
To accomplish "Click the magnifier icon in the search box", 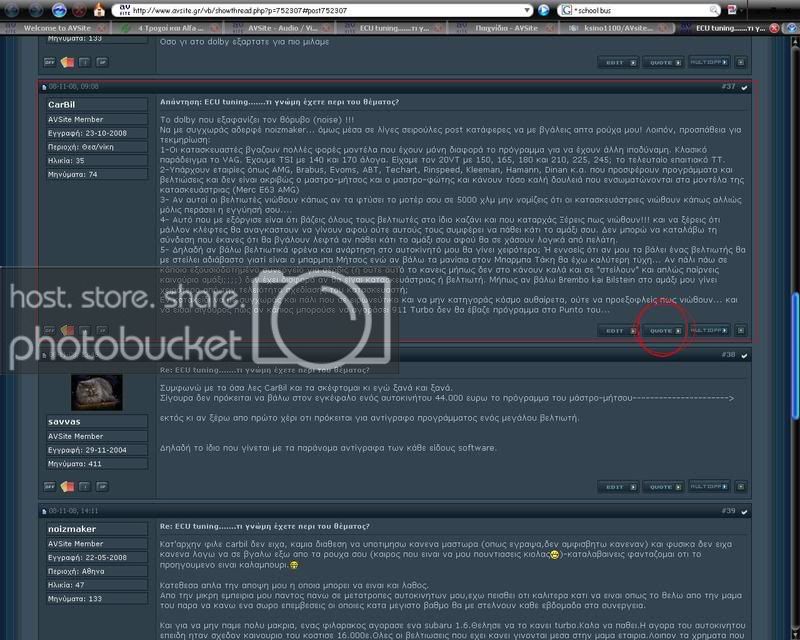I will click(x=714, y=10).
